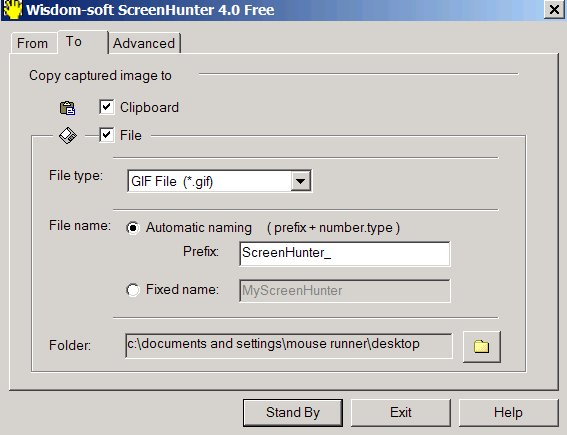
Task: Click the Folder path field
Action: 289,346
